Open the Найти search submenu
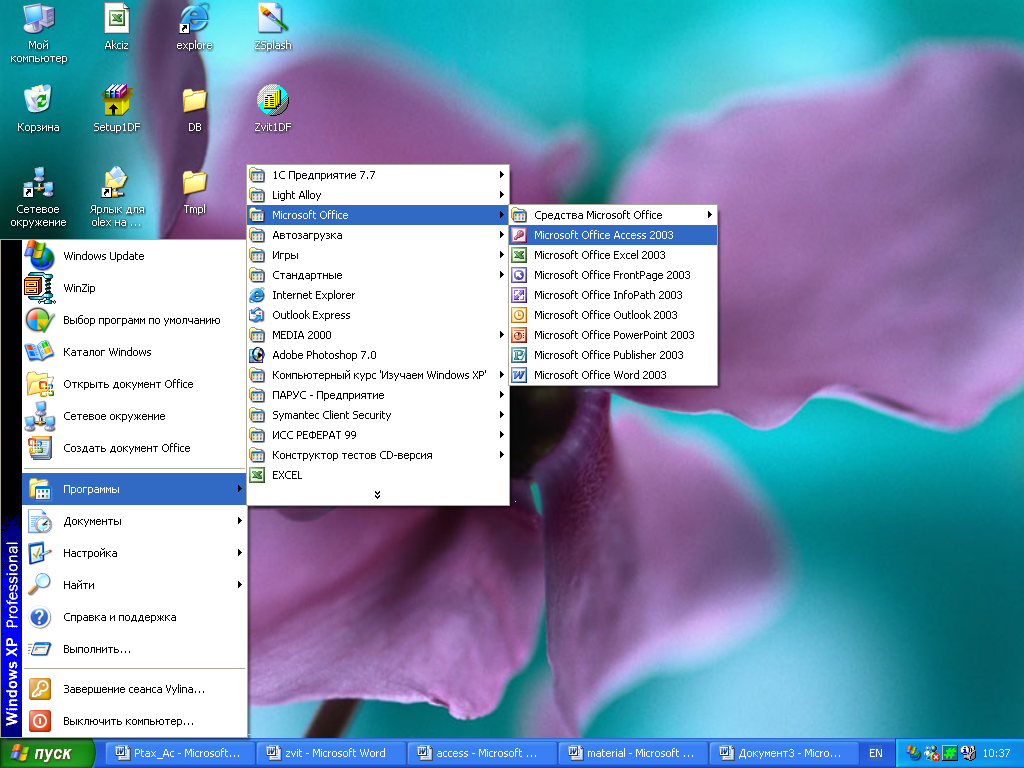Viewport: 1024px width, 768px height. click(134, 585)
